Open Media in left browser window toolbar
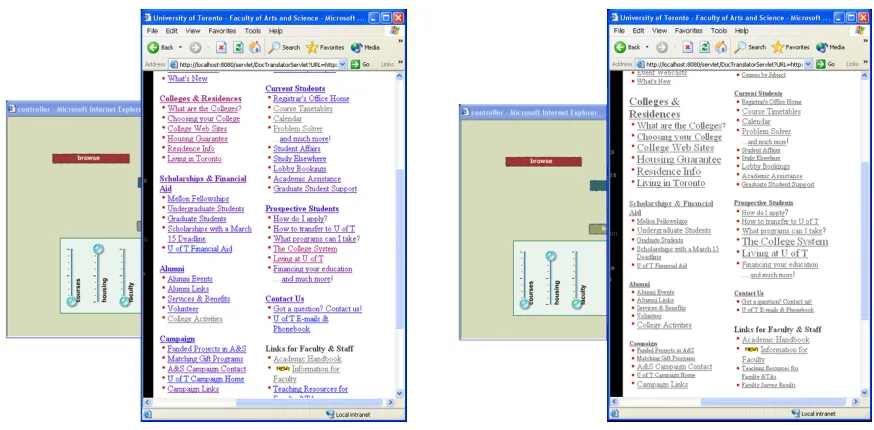Screen dimensions: 874x430 click(365, 47)
